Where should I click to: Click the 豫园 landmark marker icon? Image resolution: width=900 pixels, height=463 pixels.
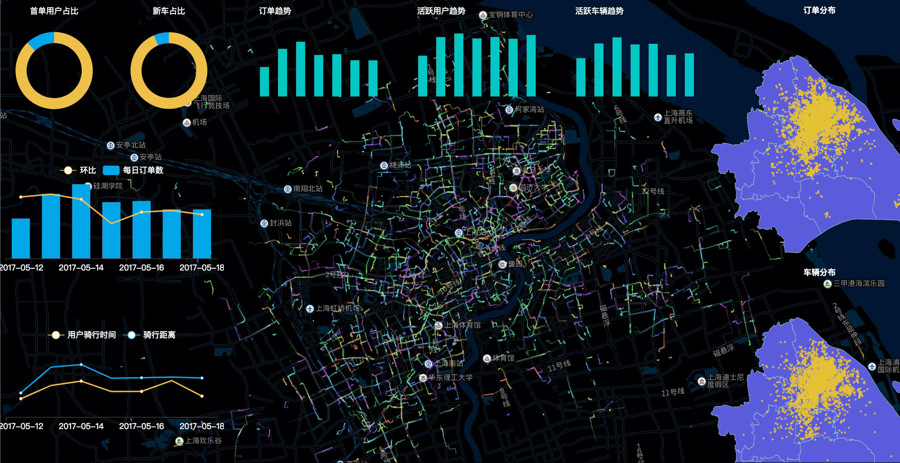(502, 264)
